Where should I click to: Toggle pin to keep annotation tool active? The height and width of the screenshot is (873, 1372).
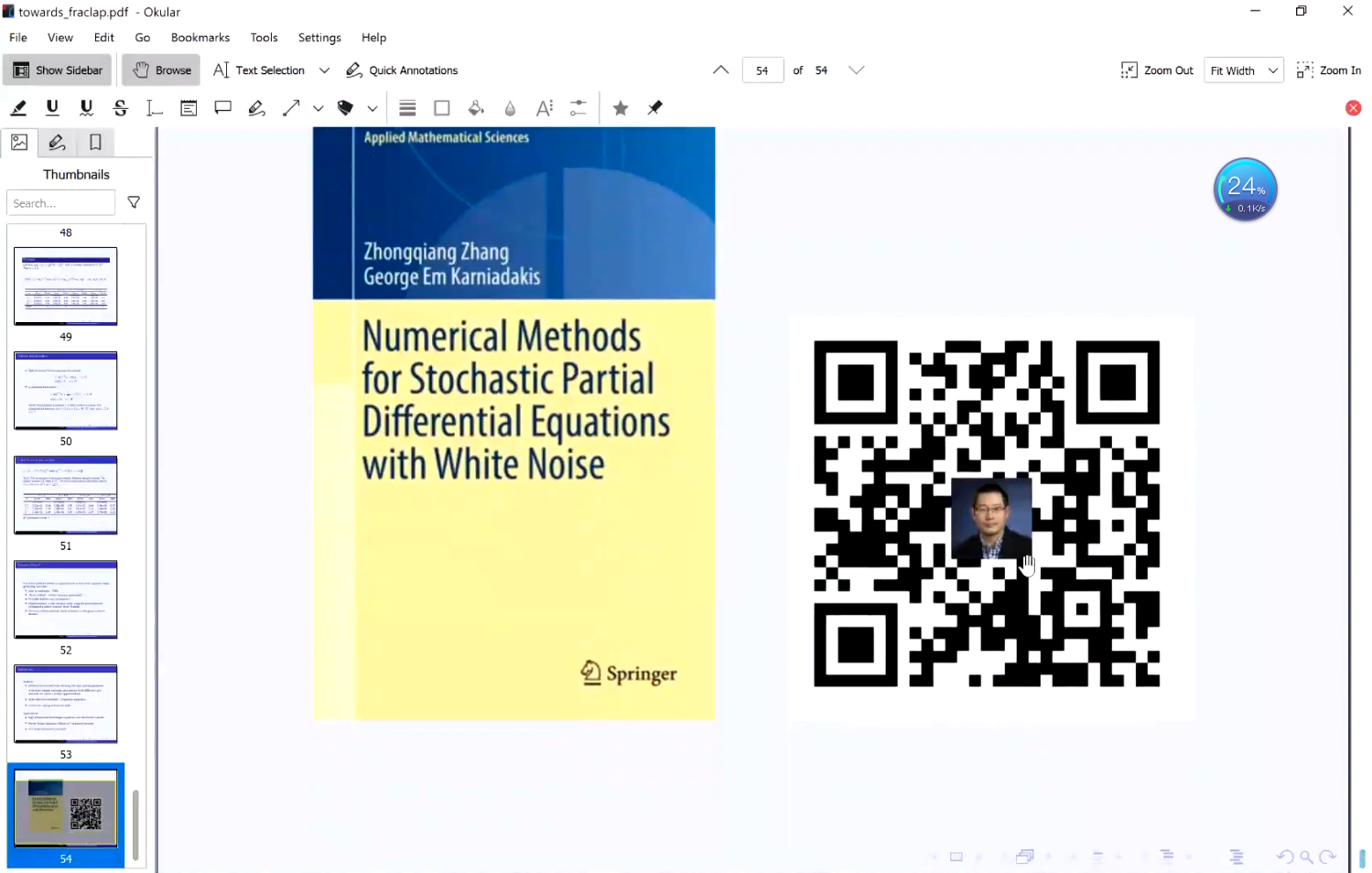654,108
